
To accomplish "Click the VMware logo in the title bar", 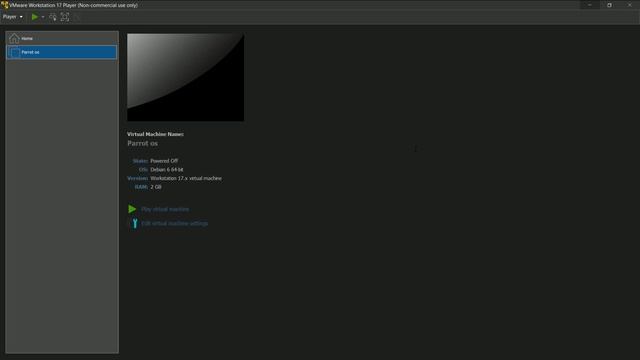I will click(x=5, y=5).
